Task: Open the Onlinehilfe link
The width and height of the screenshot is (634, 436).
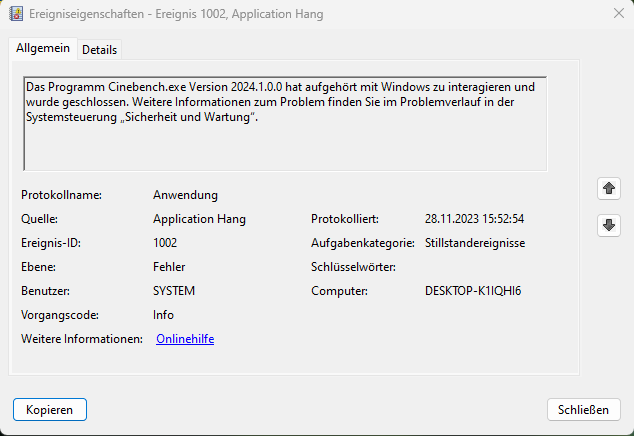Action: (185, 339)
